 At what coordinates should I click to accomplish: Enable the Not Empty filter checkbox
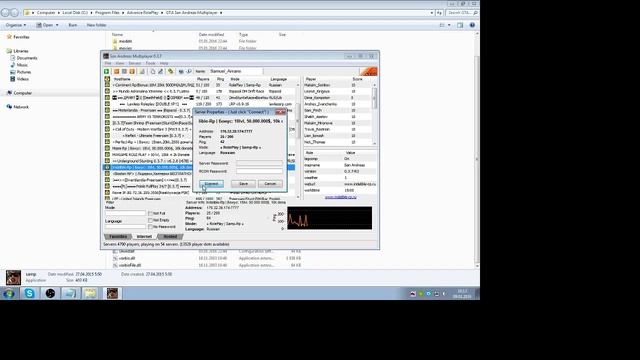pyautogui.click(x=150, y=220)
